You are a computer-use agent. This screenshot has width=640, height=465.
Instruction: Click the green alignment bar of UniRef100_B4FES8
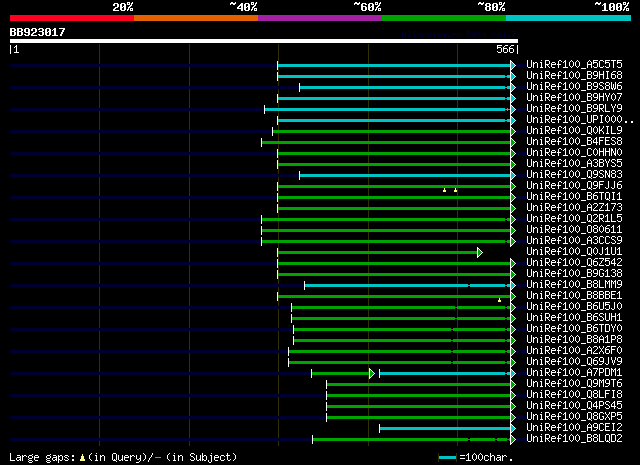coord(386,142)
